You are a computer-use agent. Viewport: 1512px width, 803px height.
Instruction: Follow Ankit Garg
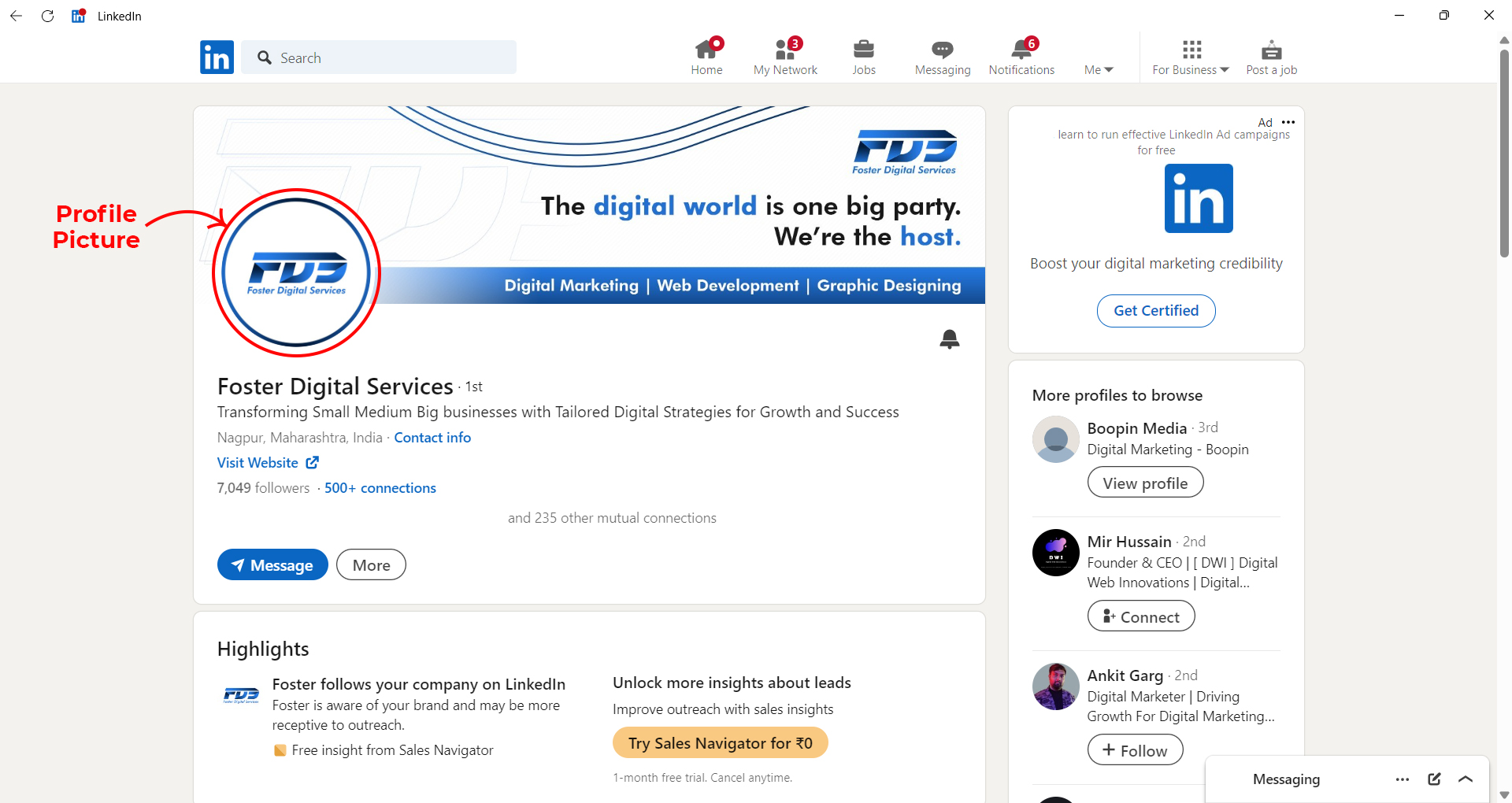tap(1135, 750)
